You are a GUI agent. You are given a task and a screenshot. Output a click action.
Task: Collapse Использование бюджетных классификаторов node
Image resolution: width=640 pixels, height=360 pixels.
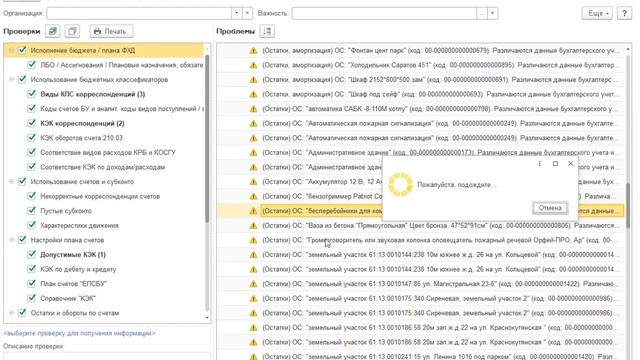[12, 79]
